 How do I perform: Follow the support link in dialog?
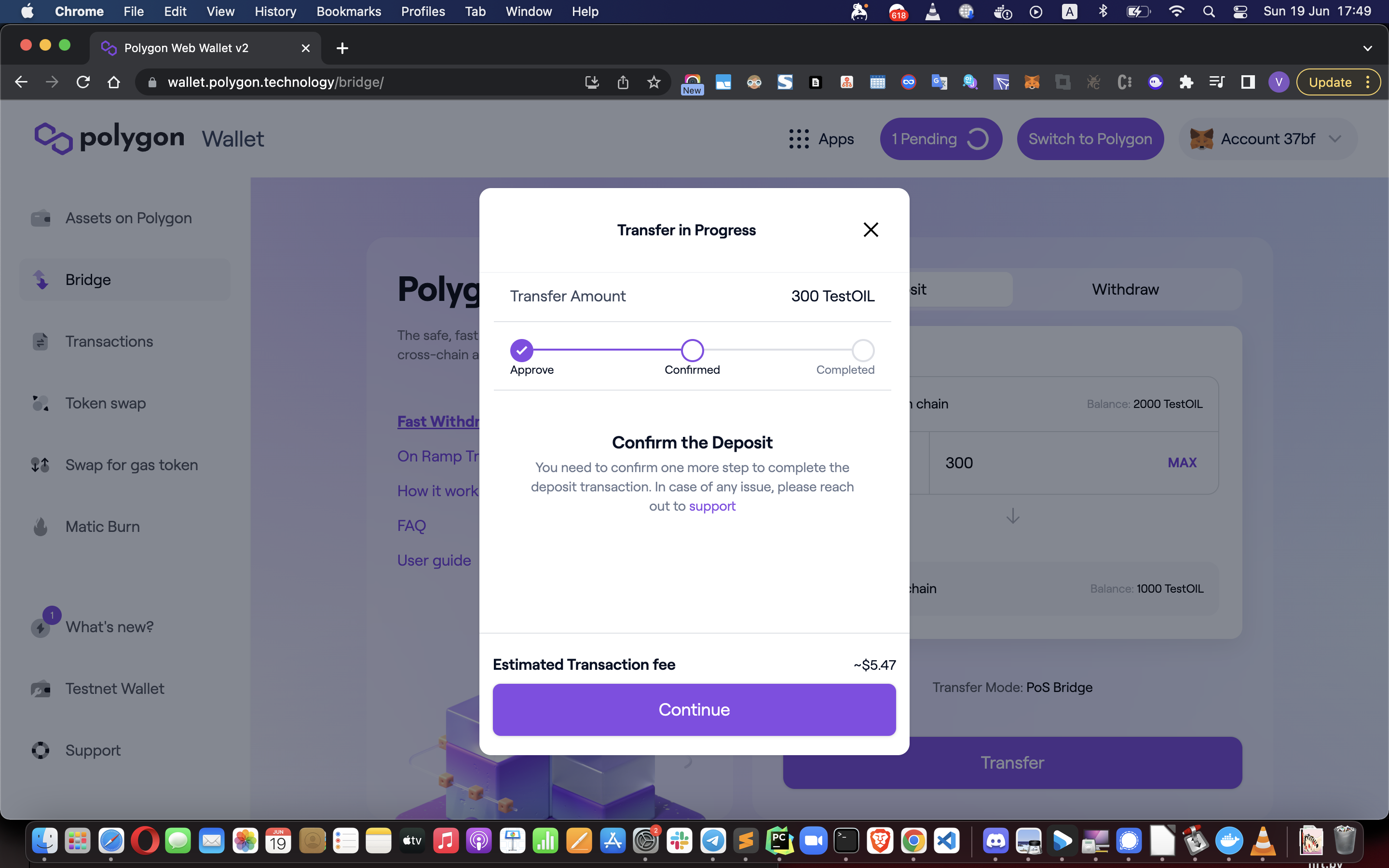coord(712,506)
